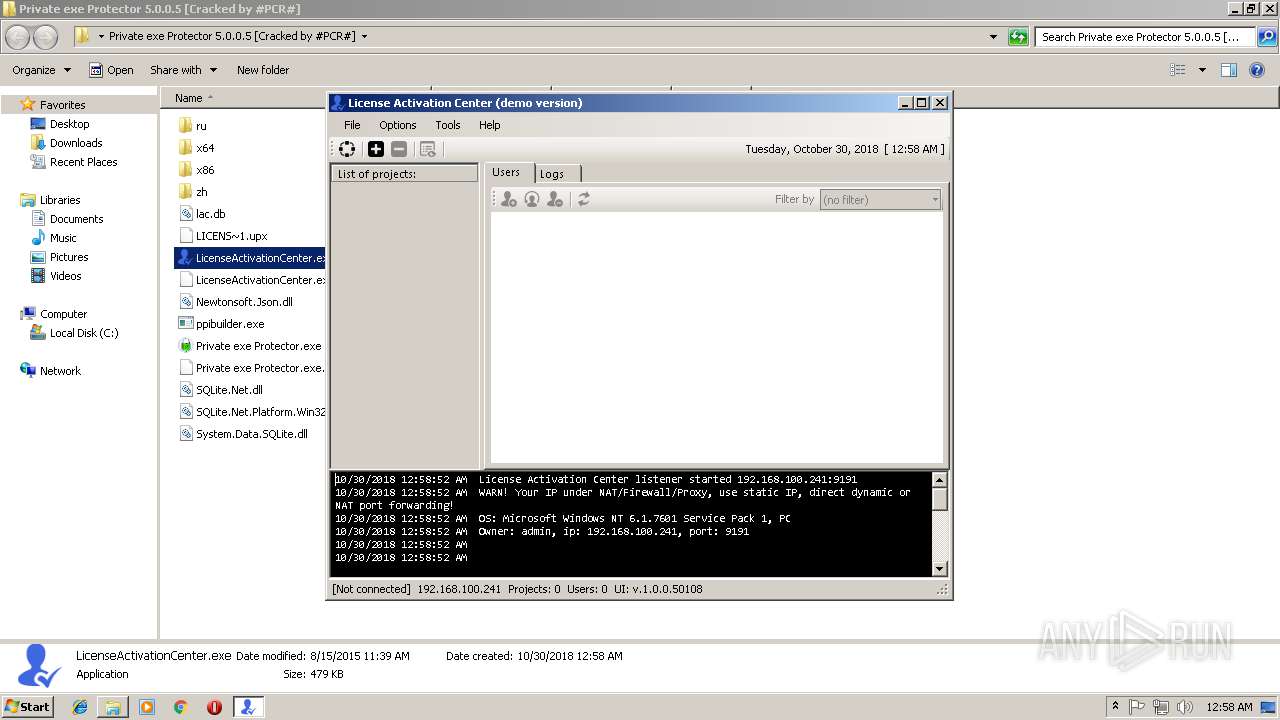Switch to the Users tab
The height and width of the screenshot is (720, 1280).
pyautogui.click(x=506, y=172)
